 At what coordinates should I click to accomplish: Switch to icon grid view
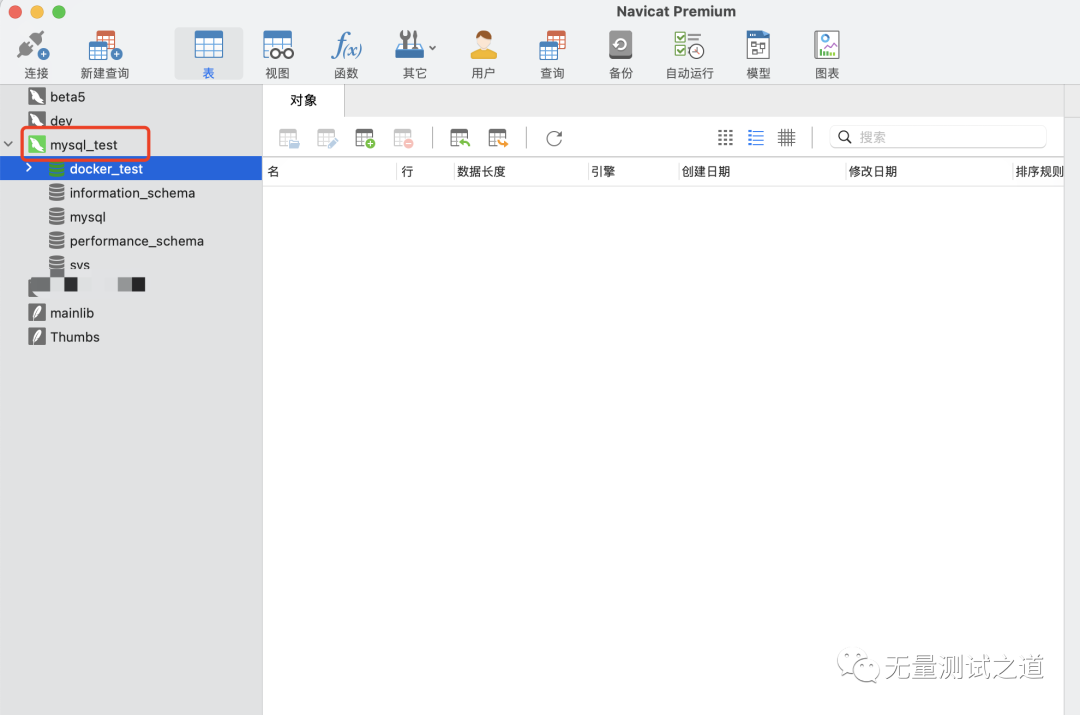pyautogui.click(x=725, y=138)
